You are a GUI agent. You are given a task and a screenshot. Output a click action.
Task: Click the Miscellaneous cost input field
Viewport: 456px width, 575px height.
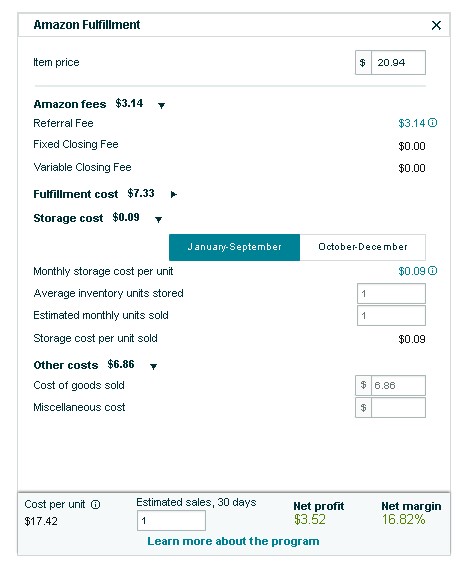(x=398, y=407)
